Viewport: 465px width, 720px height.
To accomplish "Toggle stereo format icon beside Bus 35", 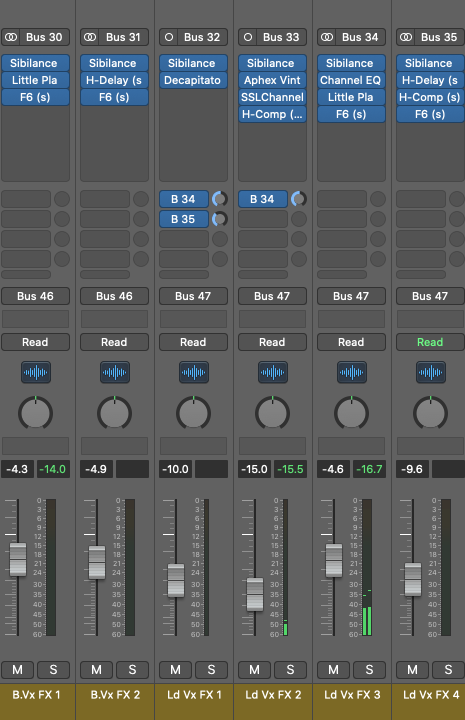I will (x=406, y=37).
